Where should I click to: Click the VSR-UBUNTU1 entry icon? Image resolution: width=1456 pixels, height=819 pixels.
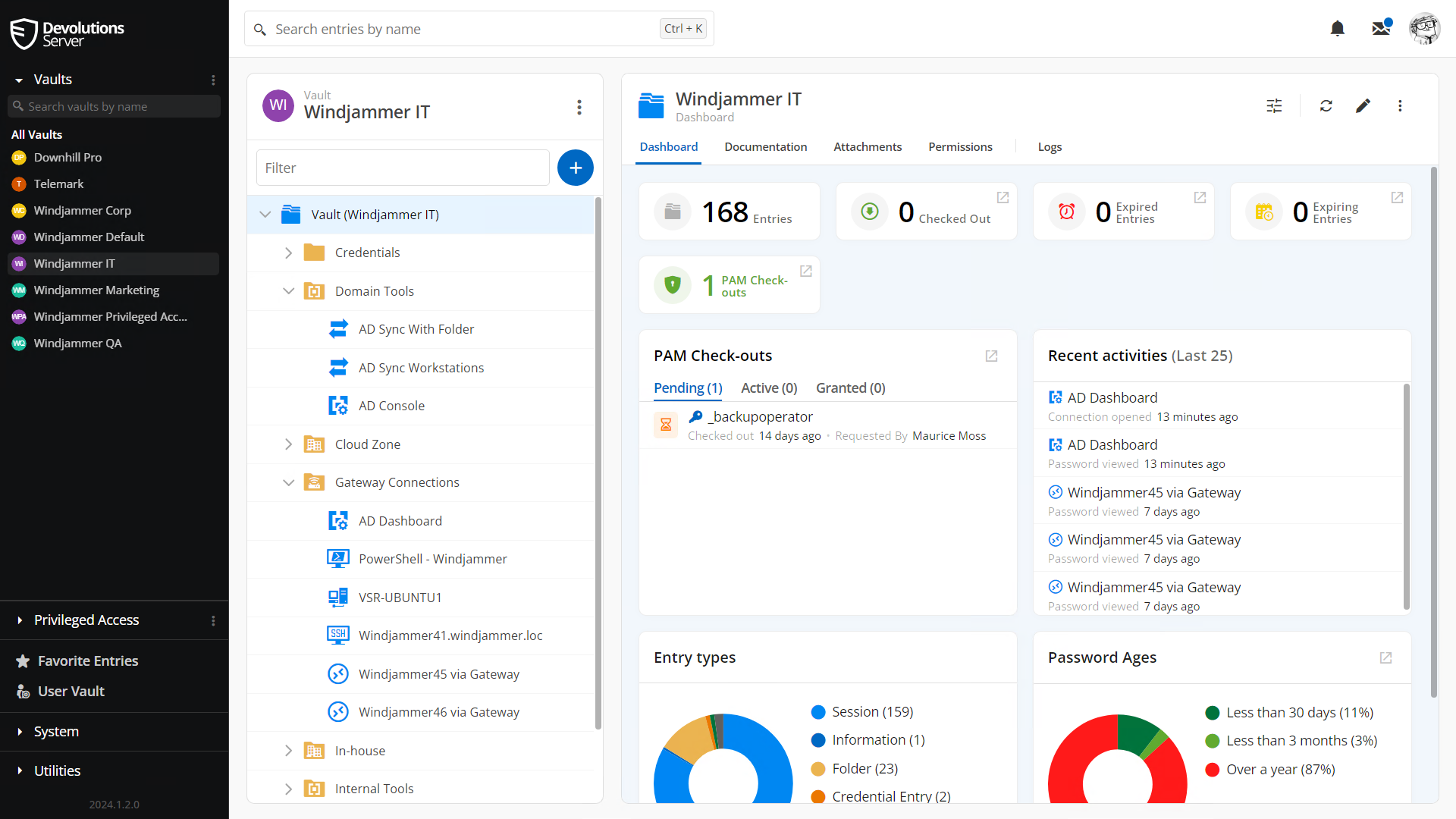click(338, 598)
